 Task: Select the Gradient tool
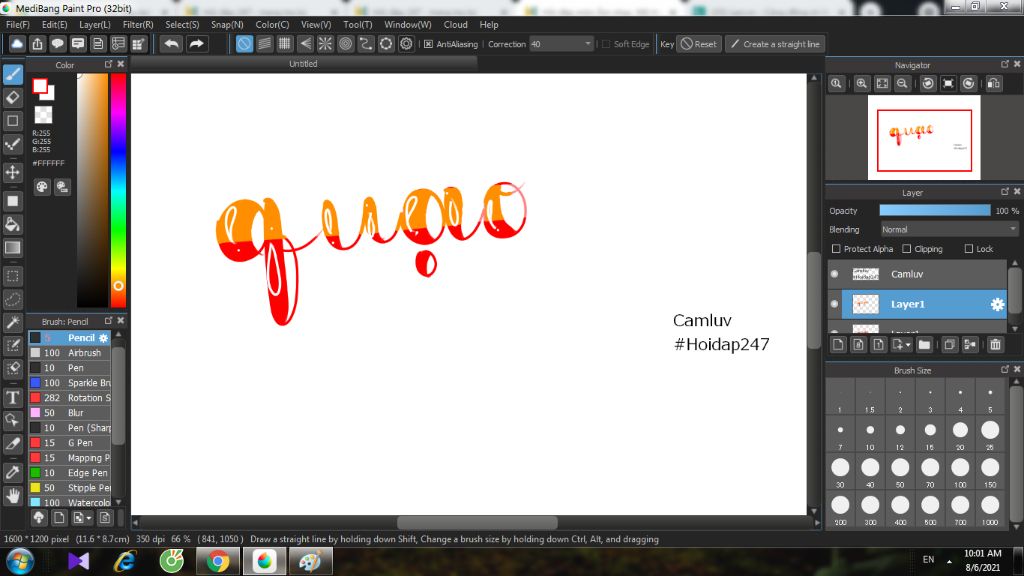pos(12,248)
